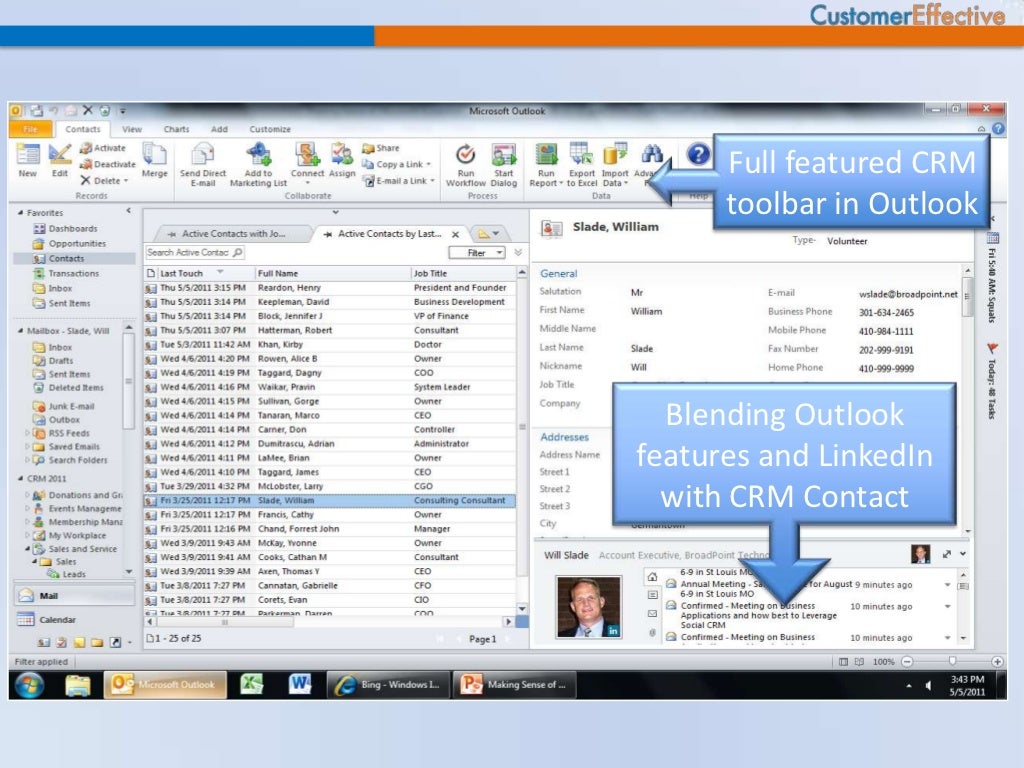Click the mail icon in social pane
The image size is (1024, 768).
pos(652,614)
